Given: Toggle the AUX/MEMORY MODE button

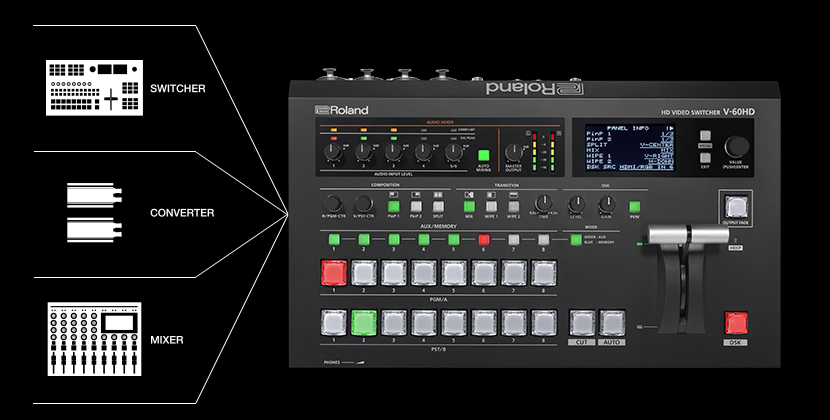Looking at the screenshot, I should (575, 239).
